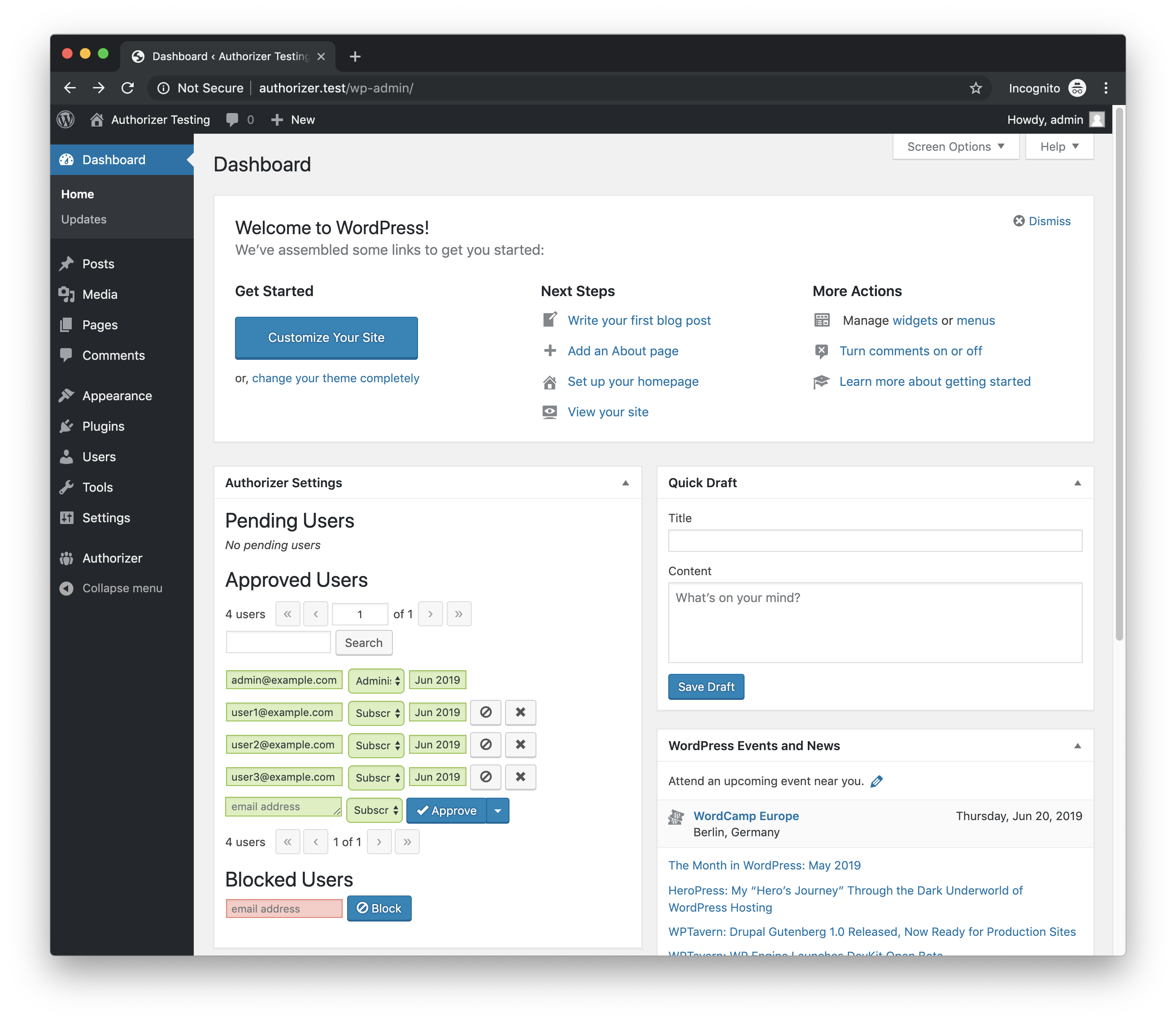Collapse the Authorizer Settings widget

[x=625, y=483]
